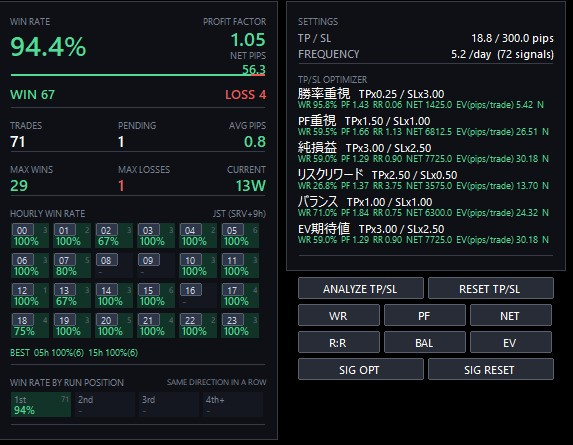573x445 pixels.
Task: Click the CURRENT 13W streak value
Action: coord(251,186)
